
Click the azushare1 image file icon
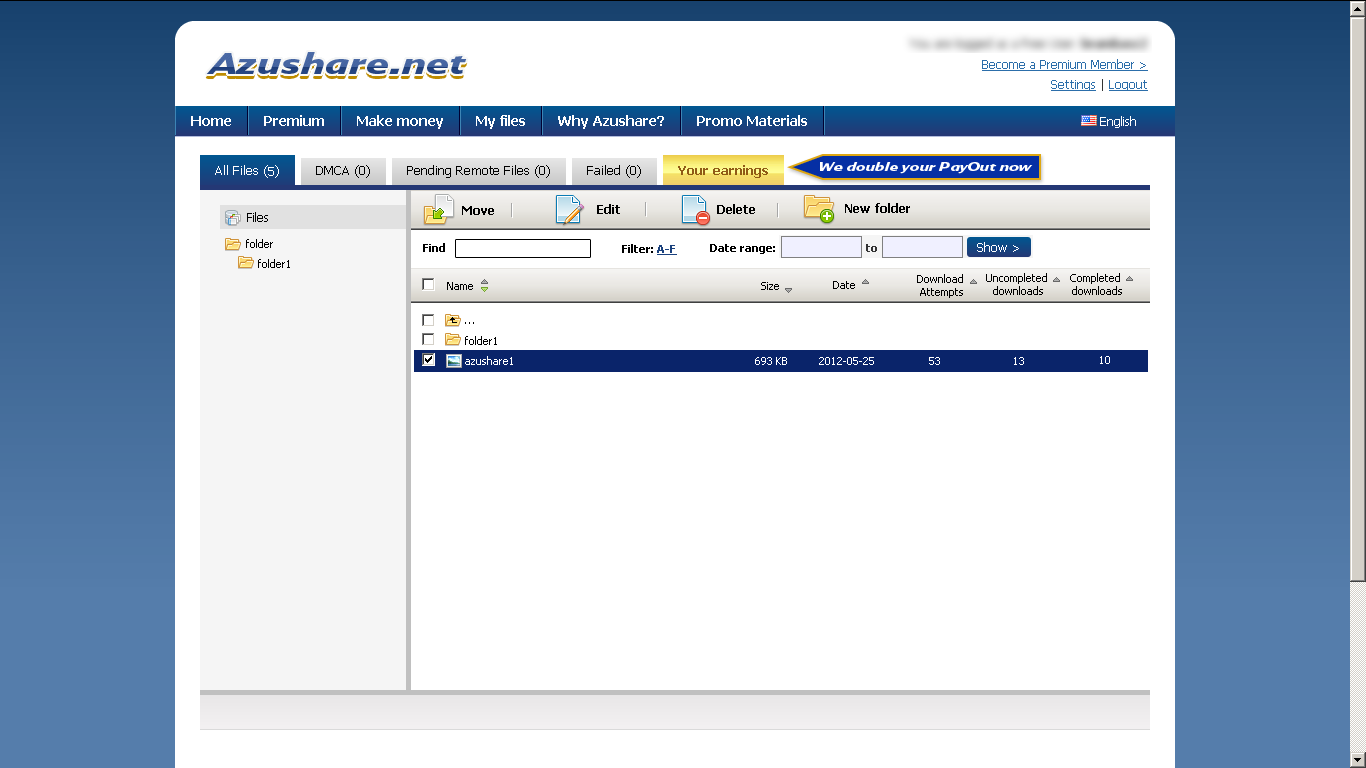point(454,361)
